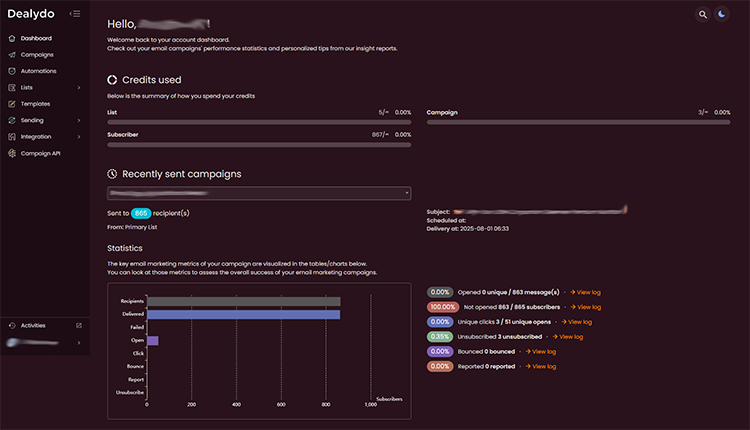Expand the user account chevron
This screenshot has width=750, height=430.
[x=79, y=342]
